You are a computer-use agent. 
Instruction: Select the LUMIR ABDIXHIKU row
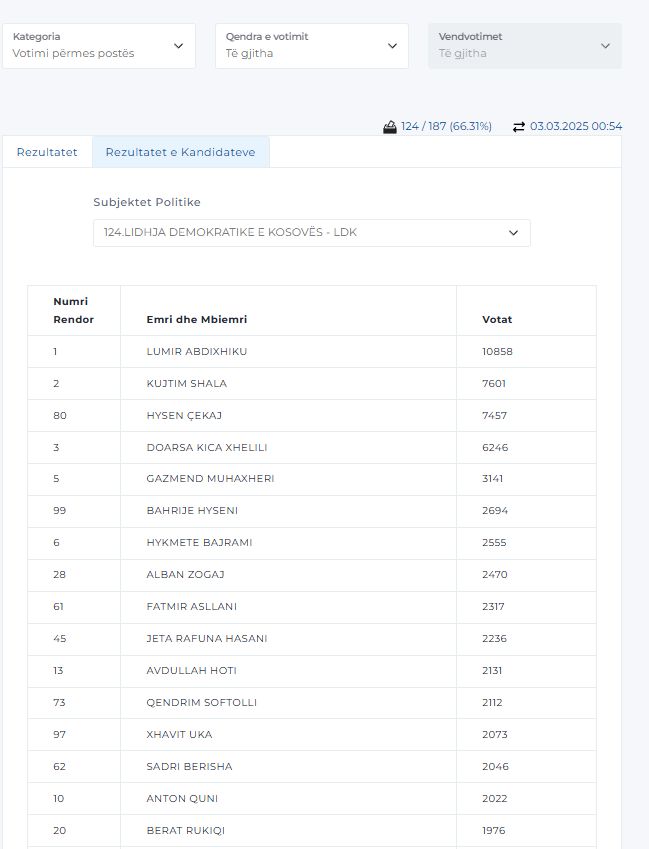(x=196, y=352)
